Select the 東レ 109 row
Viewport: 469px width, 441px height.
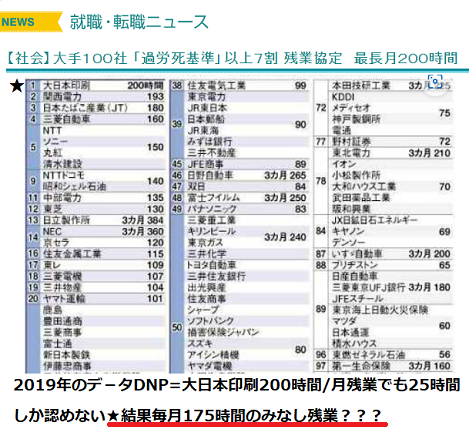click(96, 265)
